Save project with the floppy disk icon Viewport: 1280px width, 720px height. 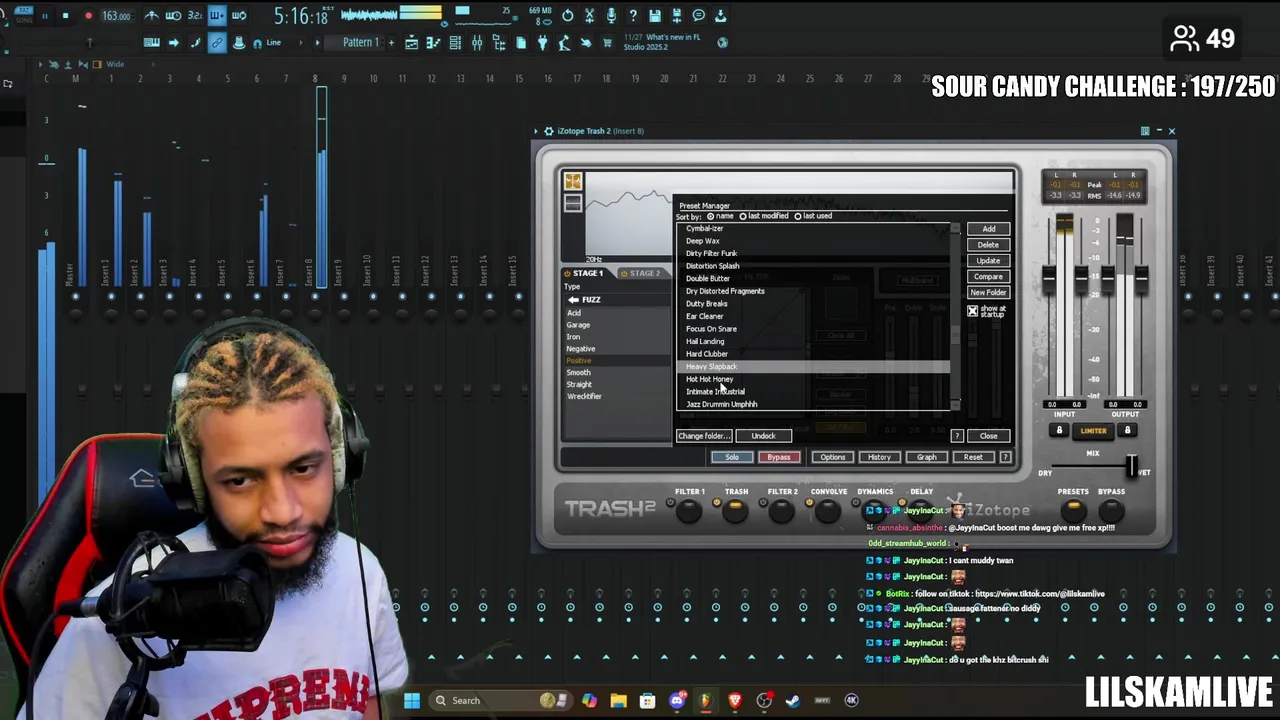pyautogui.click(x=655, y=16)
